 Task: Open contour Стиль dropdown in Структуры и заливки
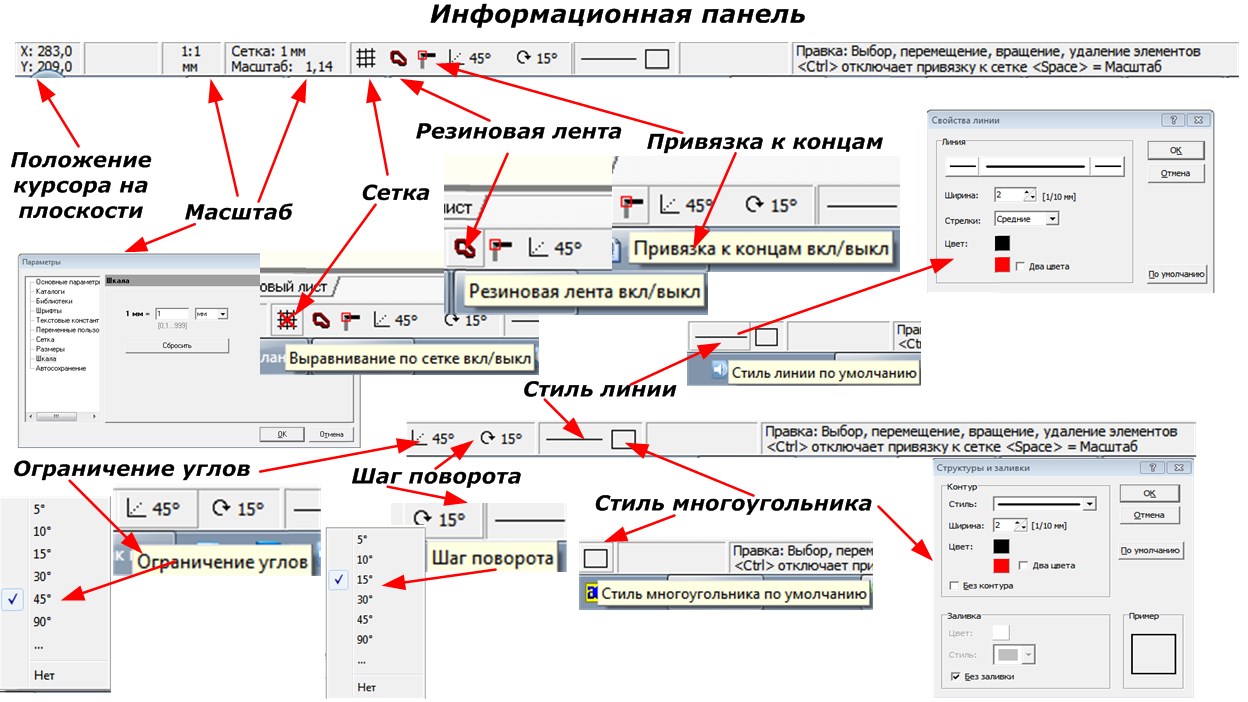[x=1089, y=504]
